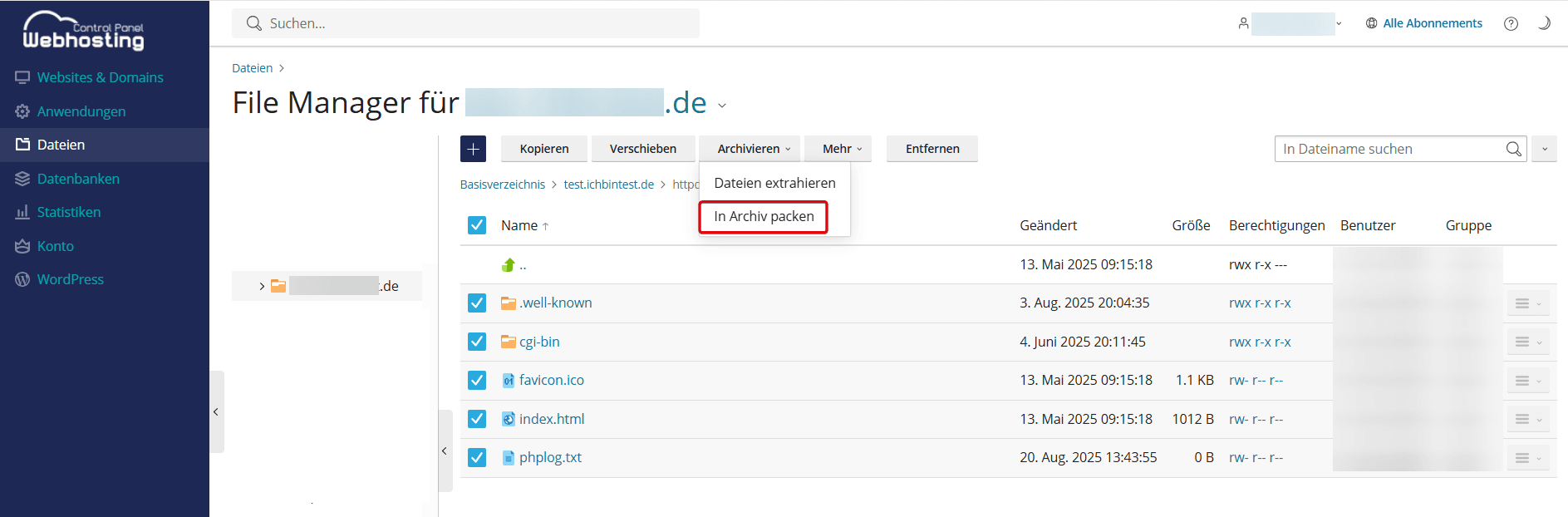The height and width of the screenshot is (517, 1568).
Task: Open the cgi-bin folder link
Action: (539, 342)
